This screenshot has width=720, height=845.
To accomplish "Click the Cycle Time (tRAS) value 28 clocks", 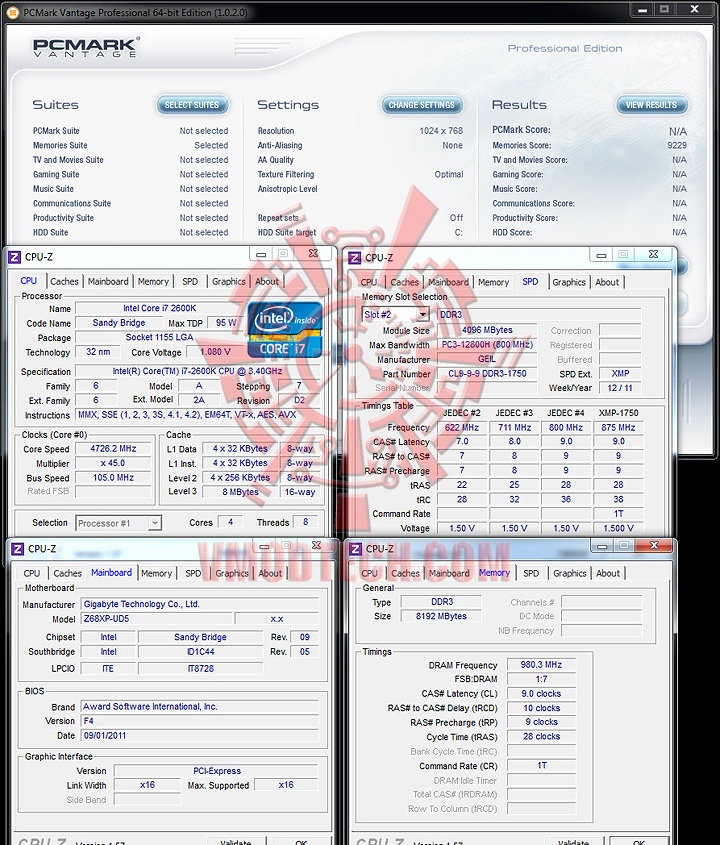I will click(541, 736).
